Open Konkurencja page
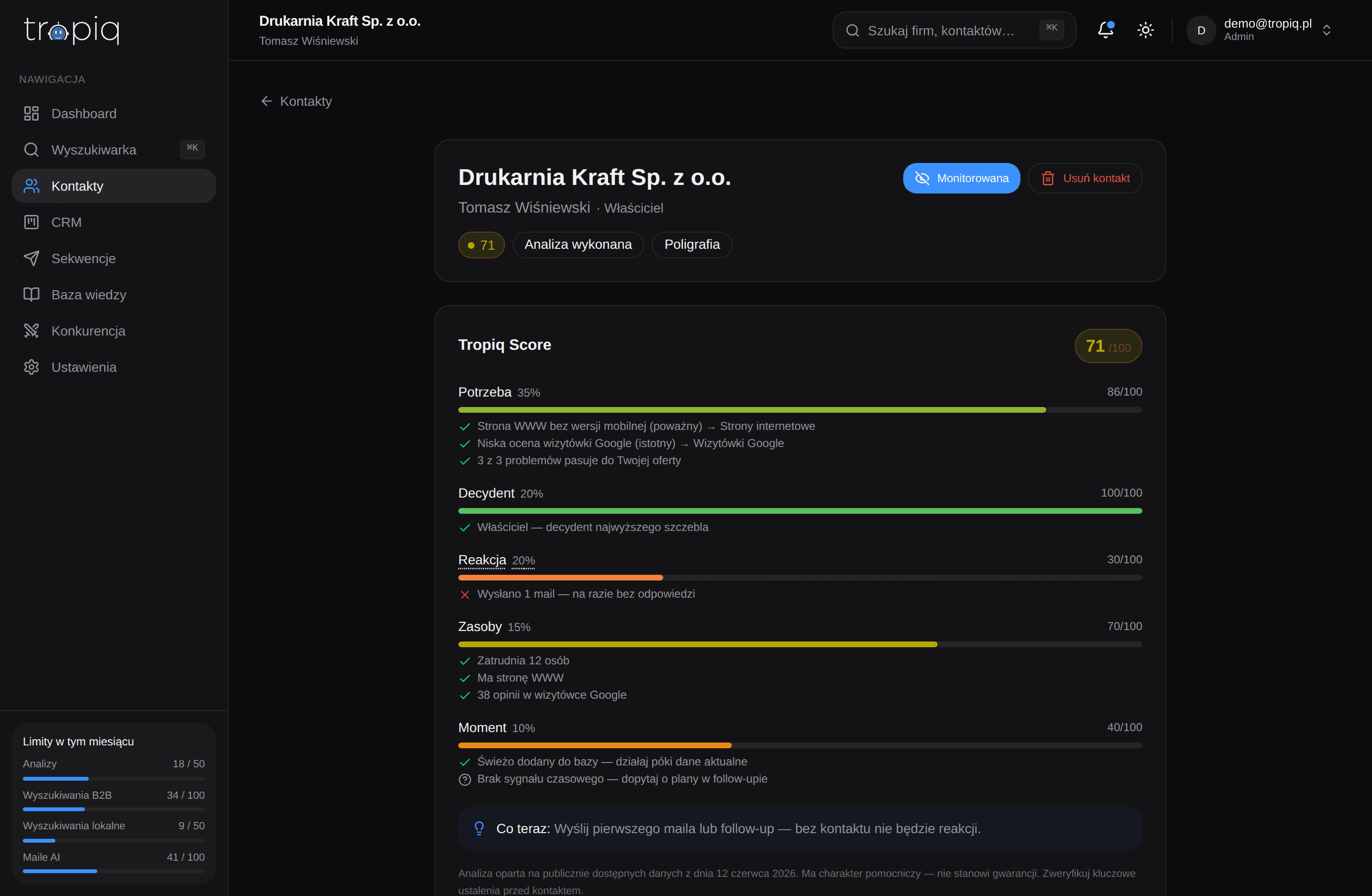The image size is (1372, 896). pyautogui.click(x=113, y=331)
